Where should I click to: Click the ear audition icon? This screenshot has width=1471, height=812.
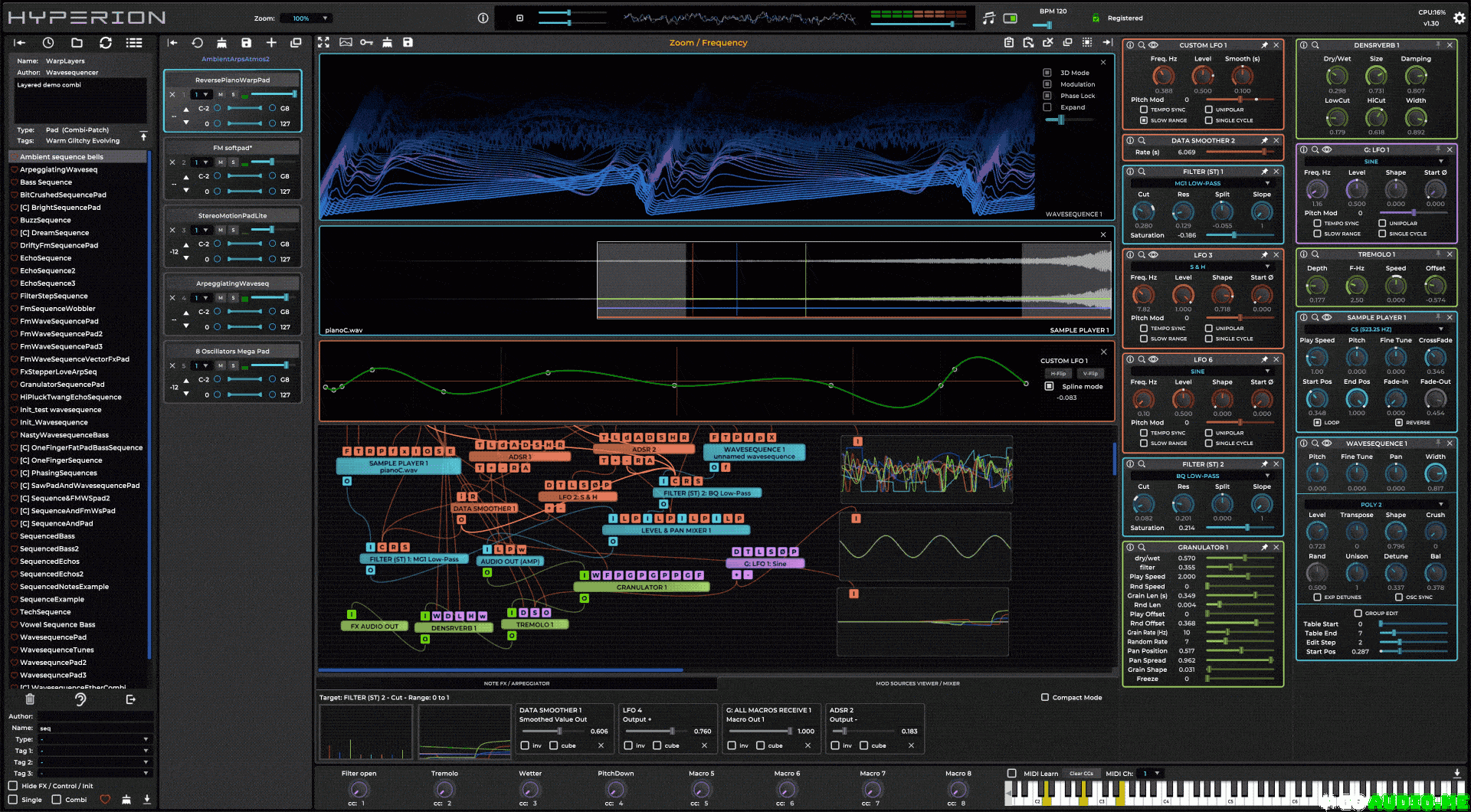[x=80, y=699]
